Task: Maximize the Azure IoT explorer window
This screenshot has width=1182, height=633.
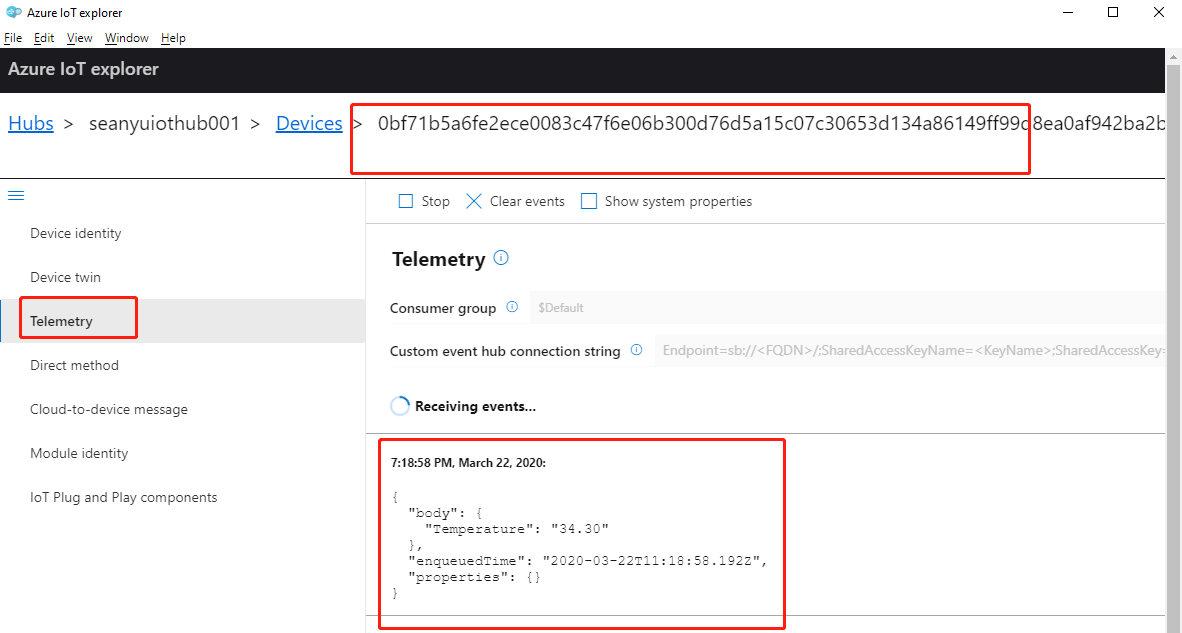Action: click(1113, 12)
